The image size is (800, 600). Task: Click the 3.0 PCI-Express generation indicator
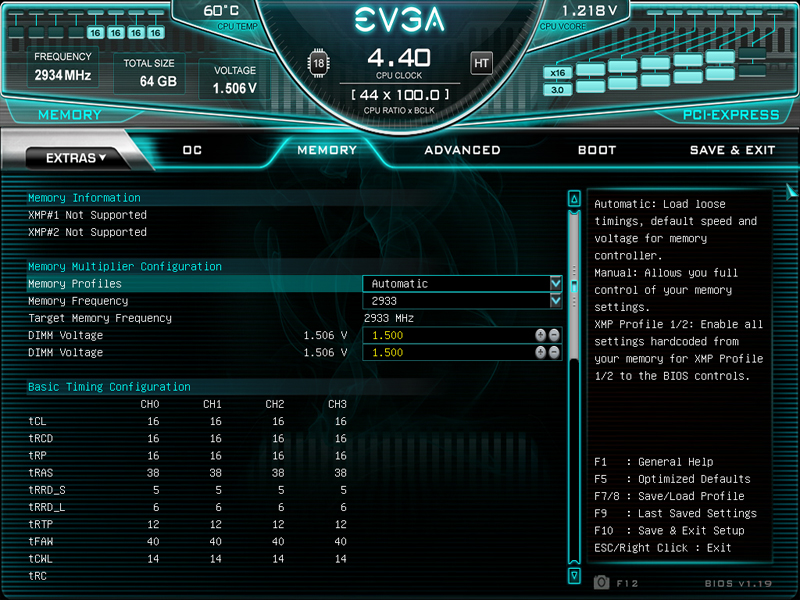[x=558, y=90]
